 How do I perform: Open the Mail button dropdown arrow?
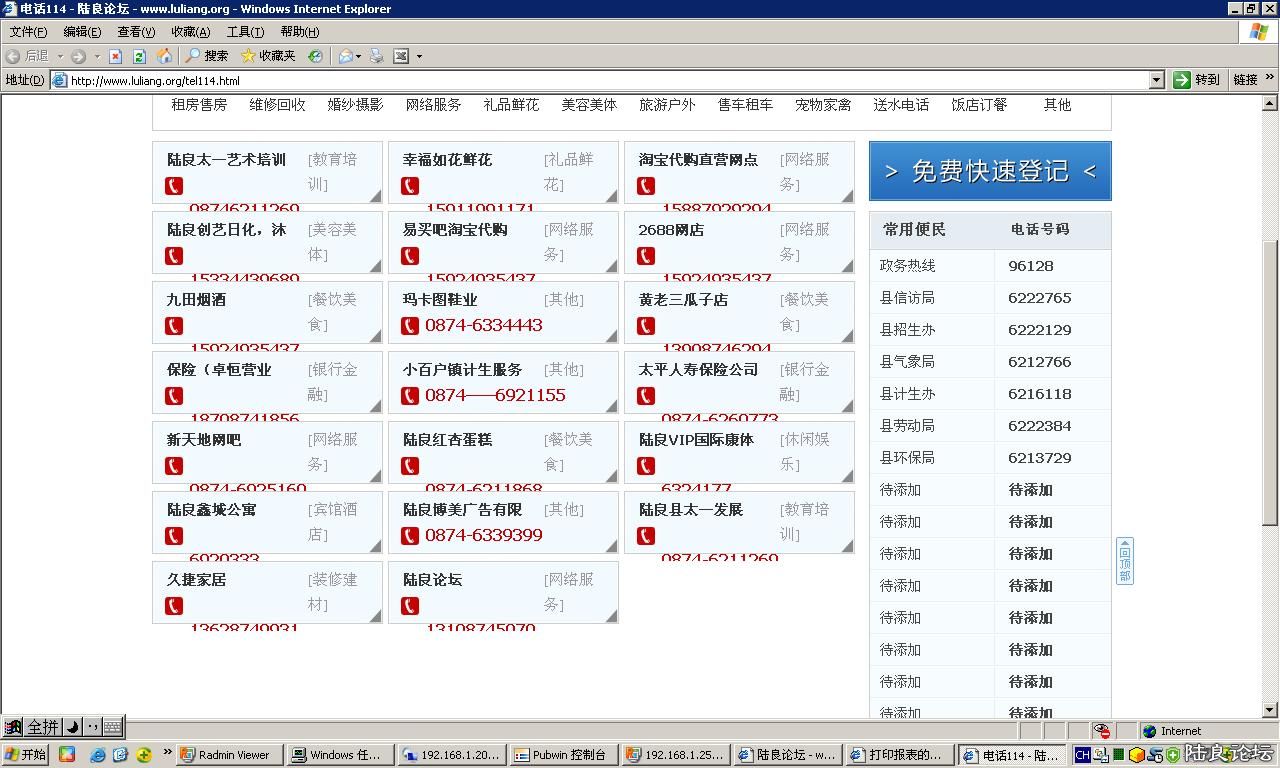coord(359,56)
